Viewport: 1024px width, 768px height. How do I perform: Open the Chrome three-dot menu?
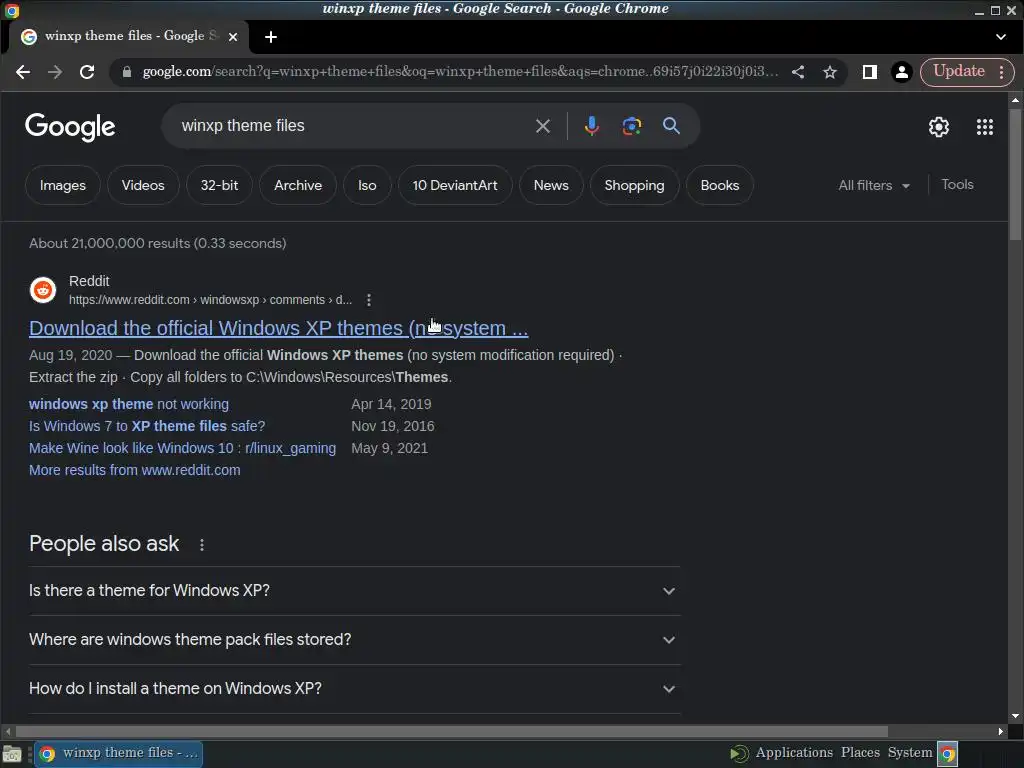pyautogui.click(x=1001, y=72)
